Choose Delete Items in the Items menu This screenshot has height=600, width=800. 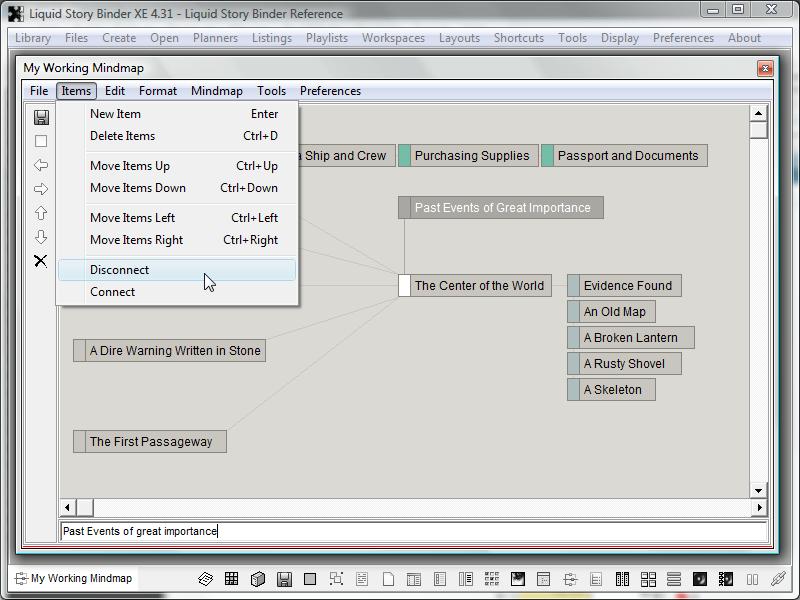pyautogui.click(x=122, y=136)
